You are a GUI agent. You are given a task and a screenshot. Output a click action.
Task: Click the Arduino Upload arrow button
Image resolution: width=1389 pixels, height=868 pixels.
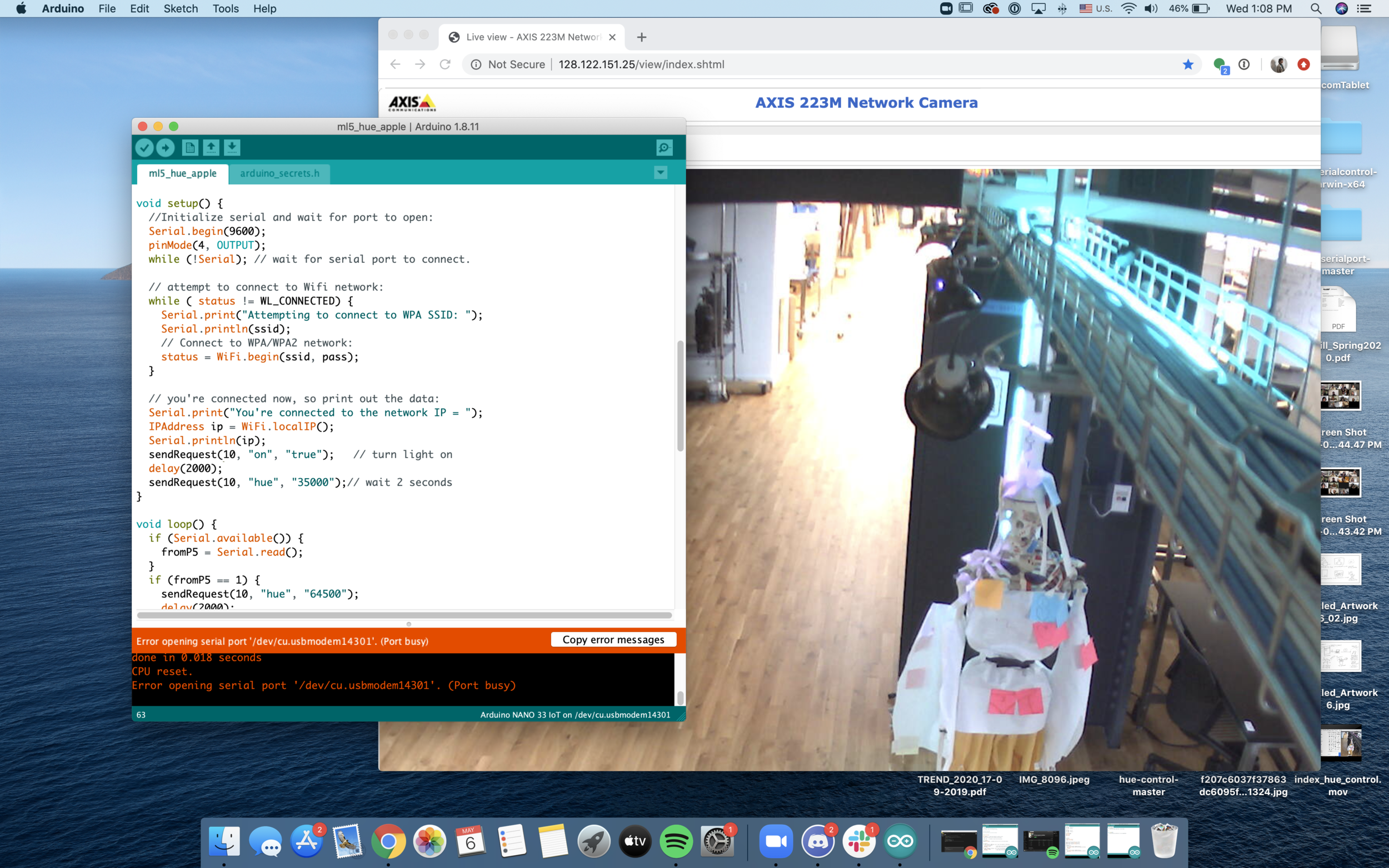pyautogui.click(x=166, y=148)
